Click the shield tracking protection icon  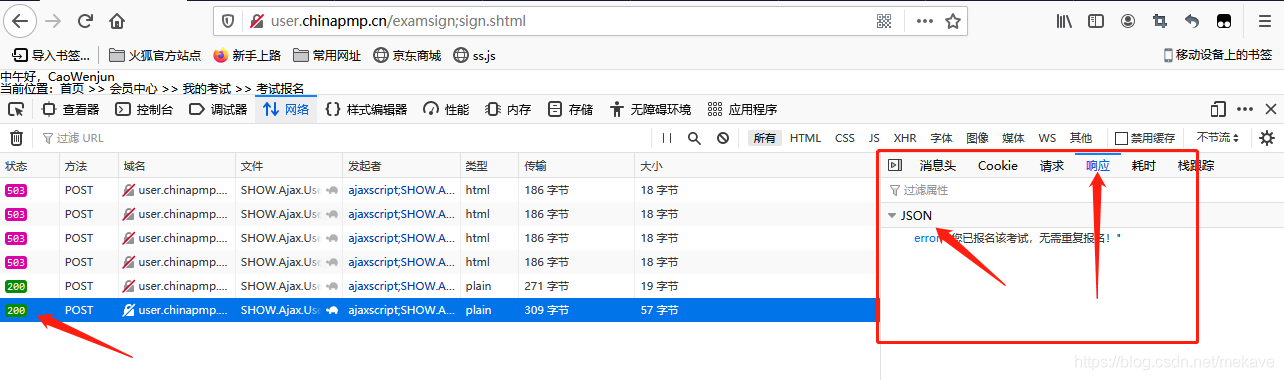(227, 20)
